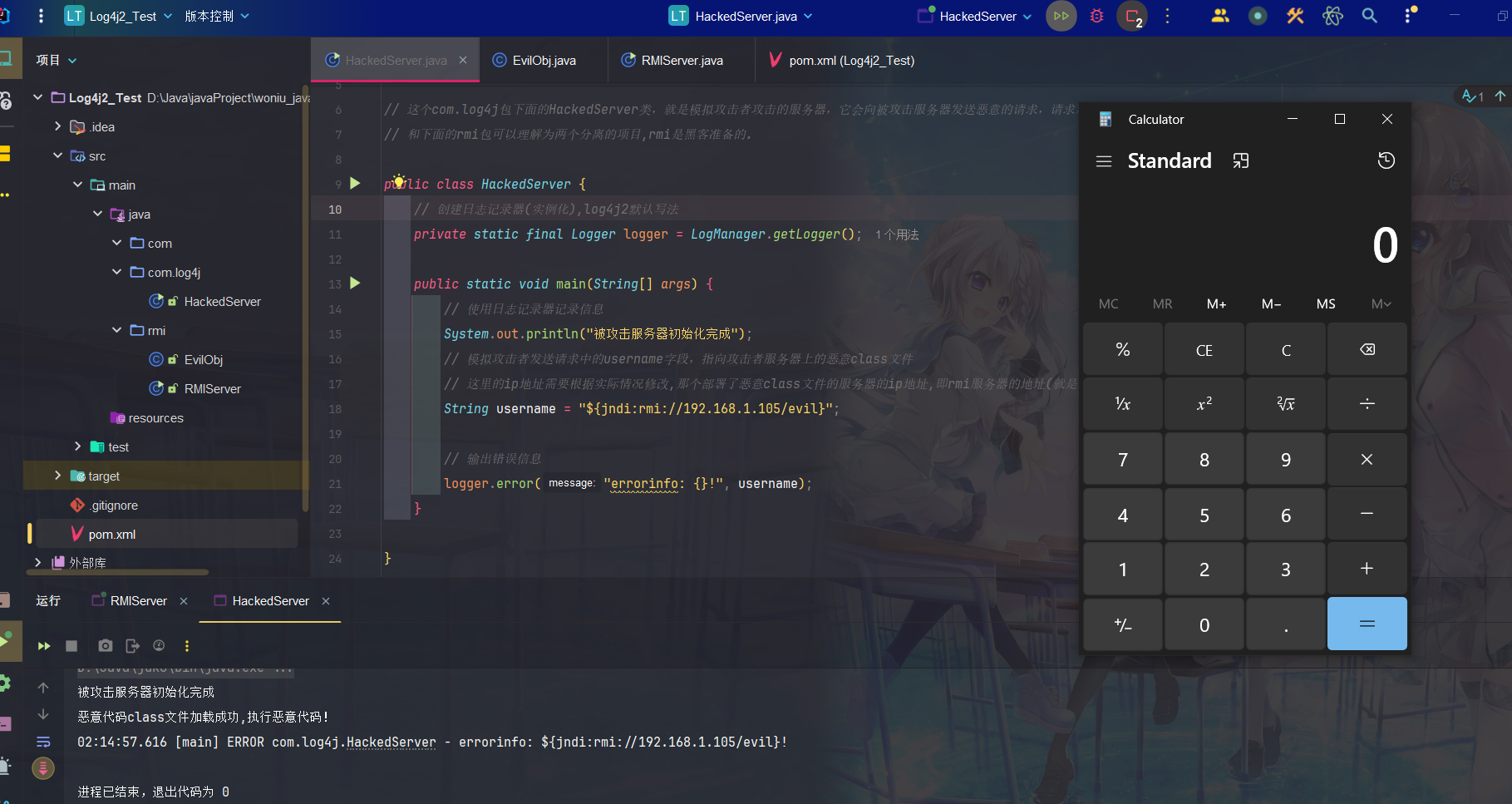Close the HackedServer.java editor tab
1512x804 pixels.
(463, 60)
